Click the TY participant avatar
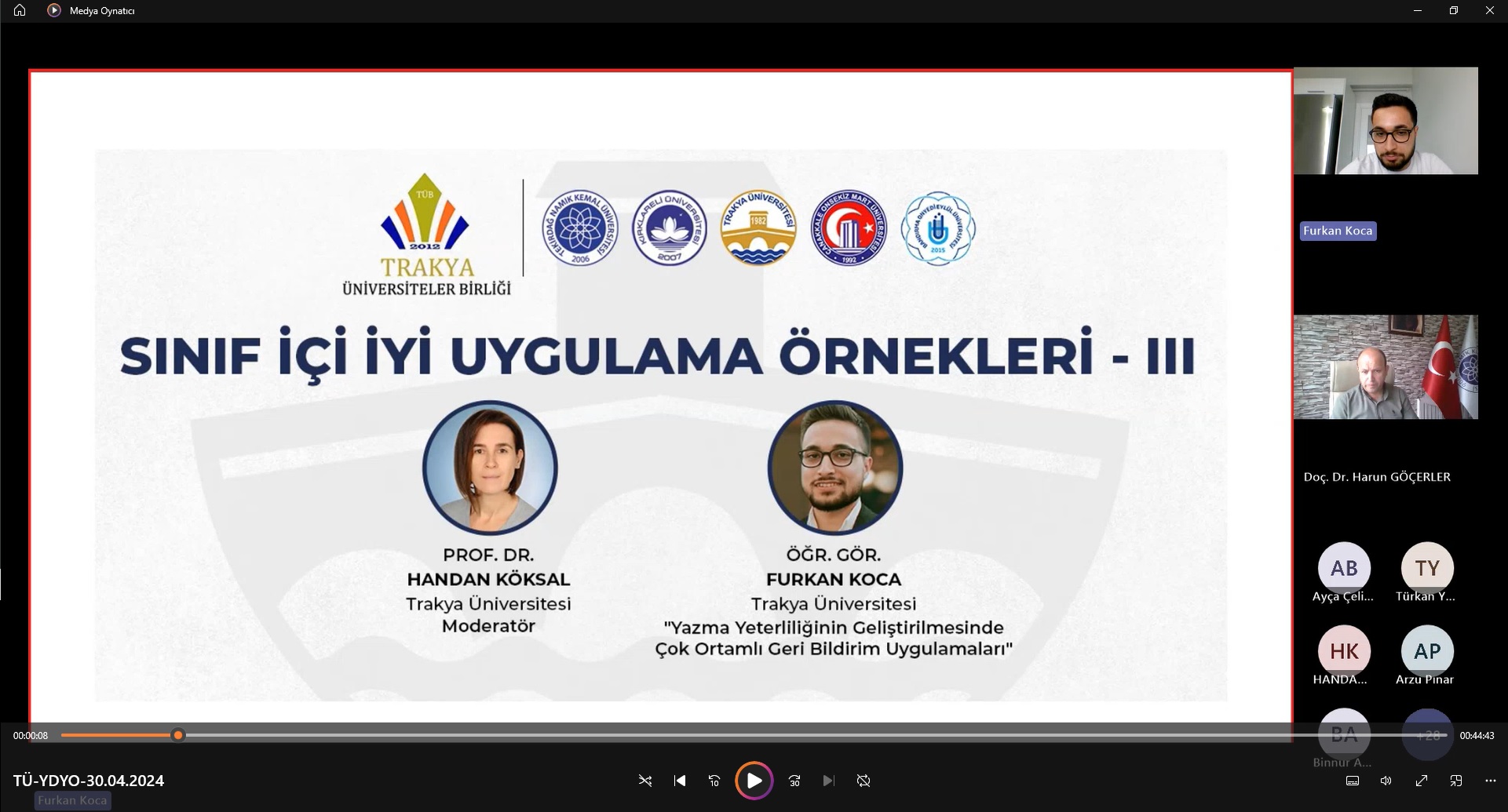Viewport: 1508px width, 812px height. click(x=1427, y=568)
